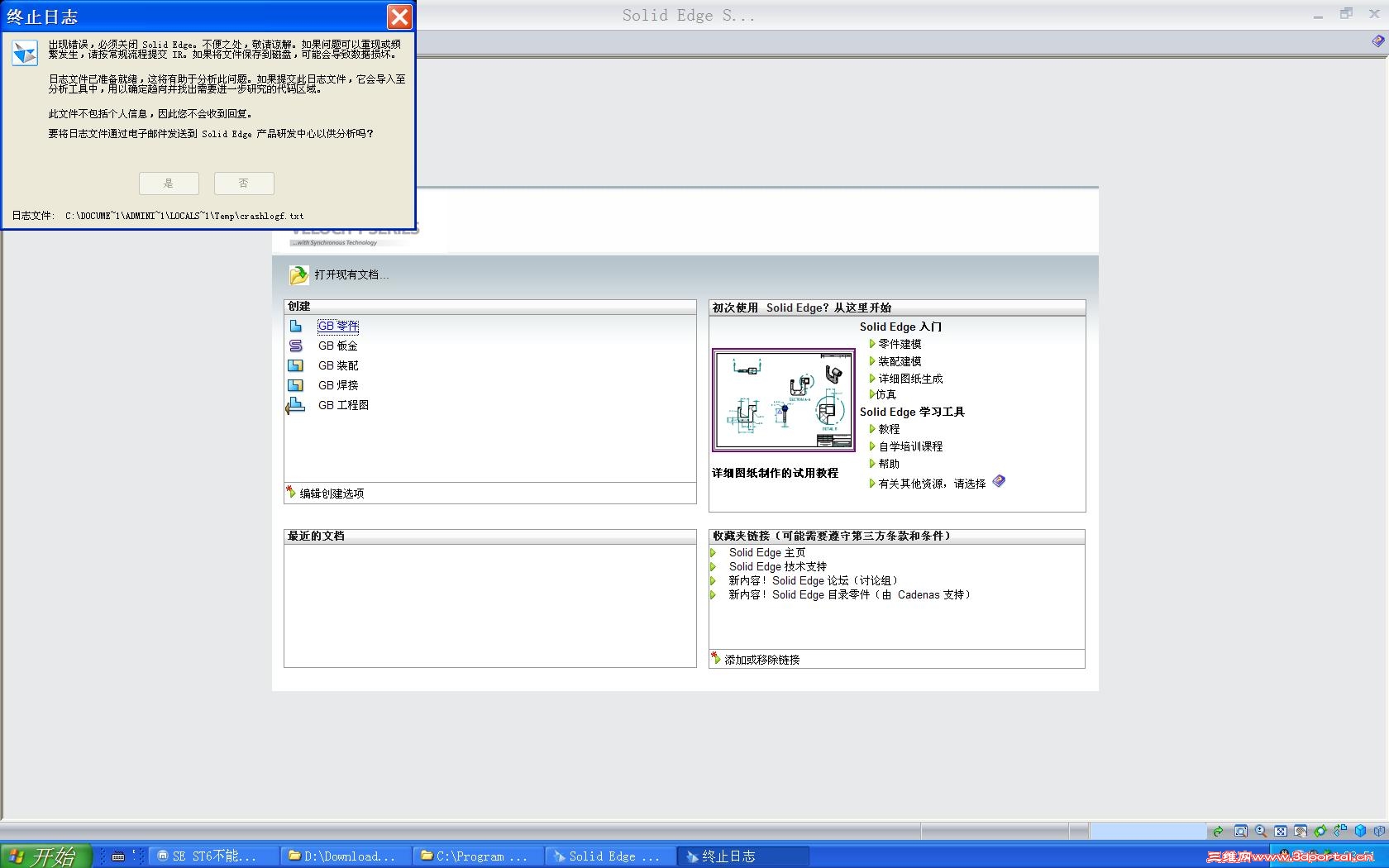This screenshot has height=868, width=1389.
Task: Click the 是 (Yes) button in the dialog
Action: [x=169, y=183]
